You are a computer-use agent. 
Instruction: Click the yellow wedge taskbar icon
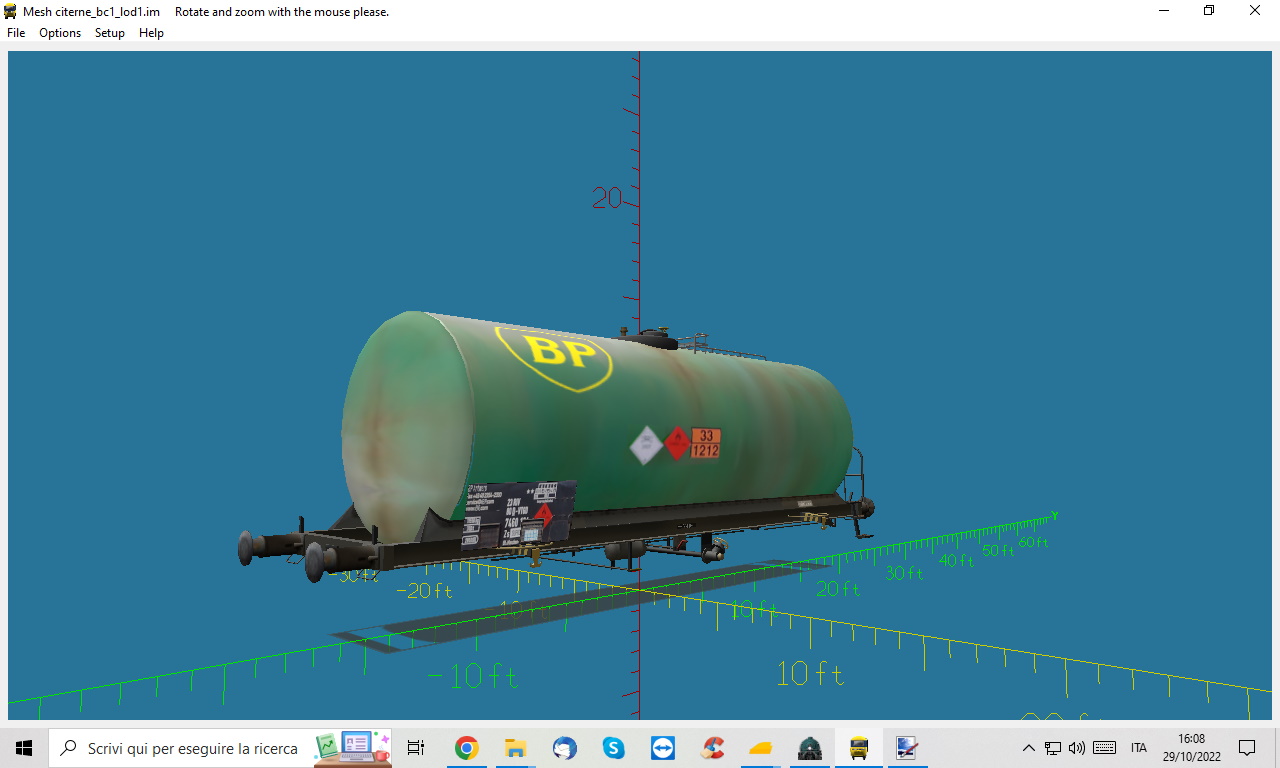click(x=761, y=748)
